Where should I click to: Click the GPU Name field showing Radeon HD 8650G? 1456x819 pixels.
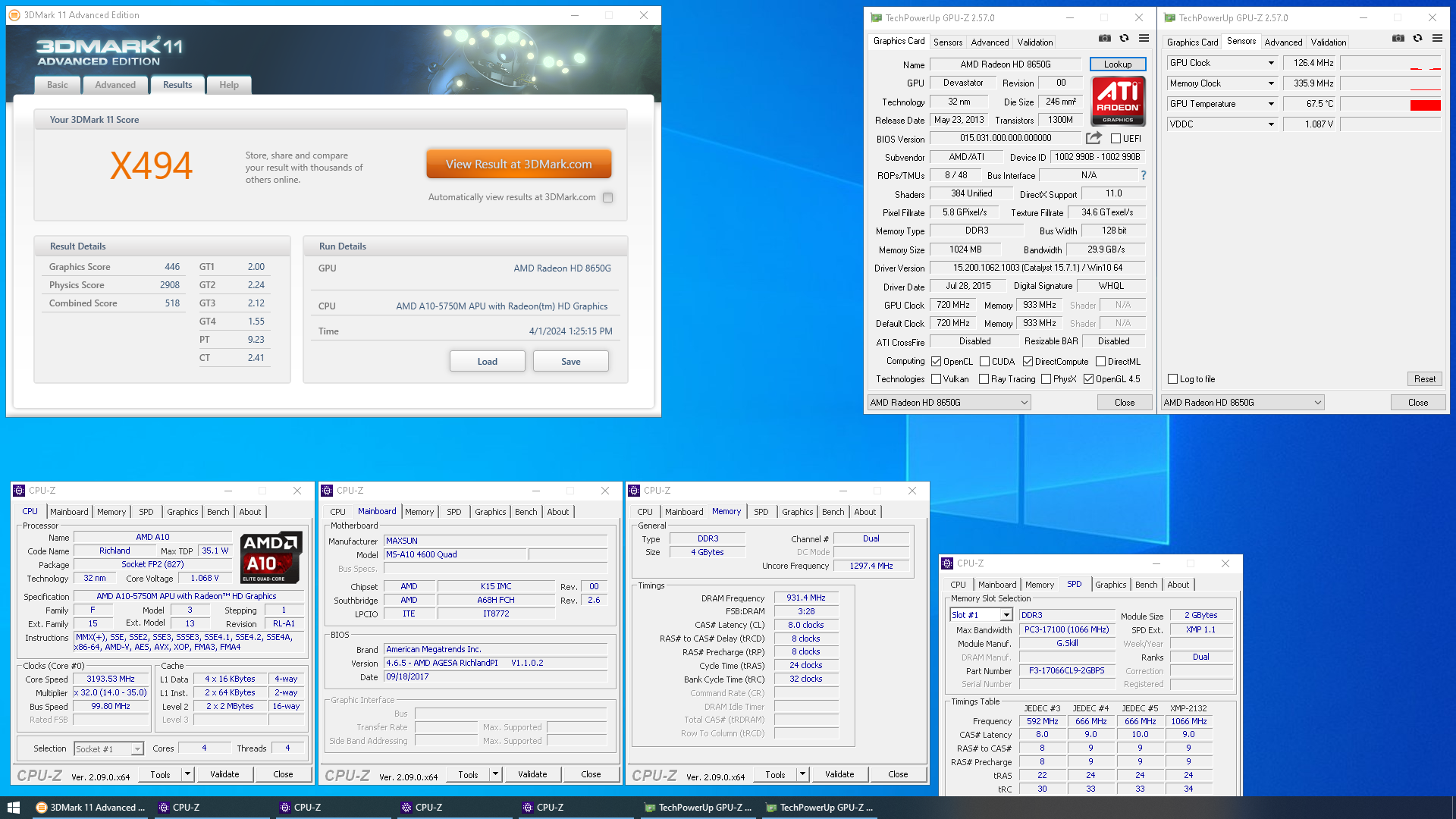coord(1006,64)
